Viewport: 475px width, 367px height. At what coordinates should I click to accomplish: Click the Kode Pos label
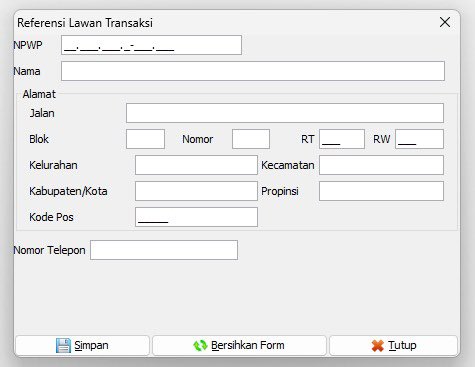tap(51, 217)
